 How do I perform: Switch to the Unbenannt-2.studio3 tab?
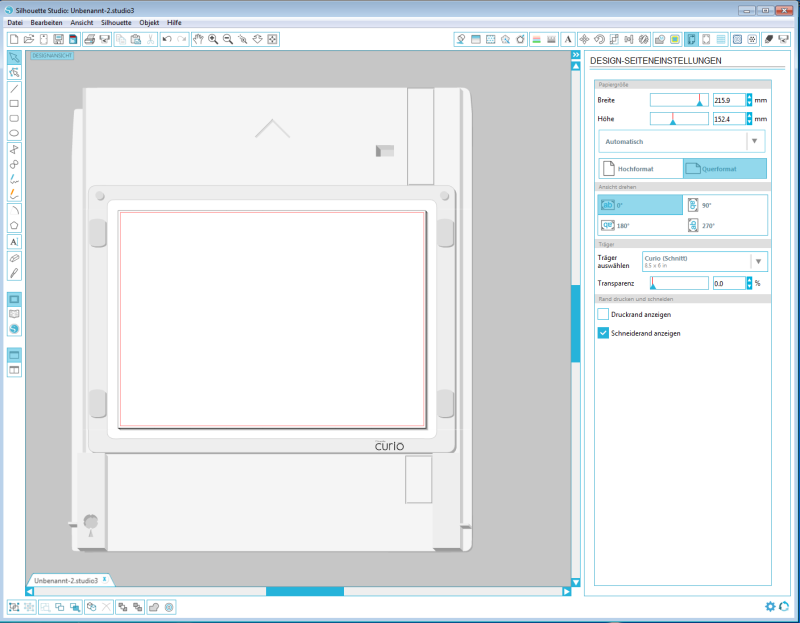[x=66, y=581]
